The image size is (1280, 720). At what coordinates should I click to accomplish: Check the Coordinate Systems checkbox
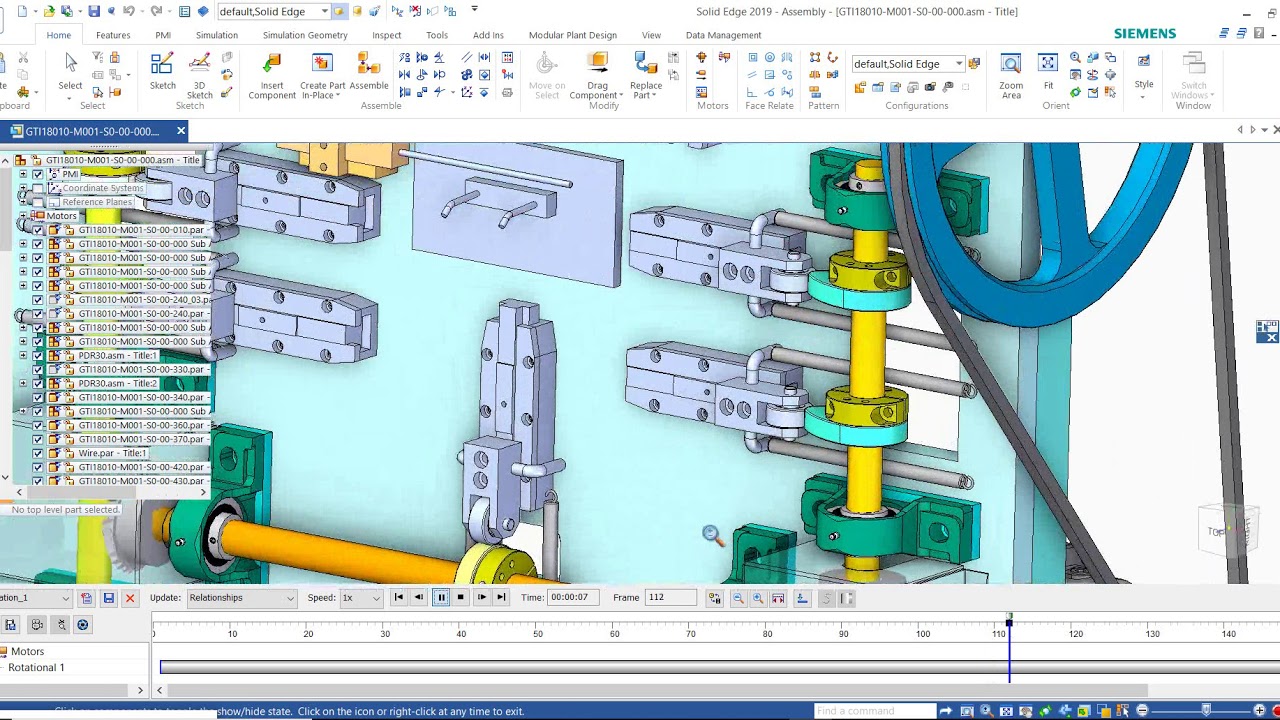click(38, 188)
